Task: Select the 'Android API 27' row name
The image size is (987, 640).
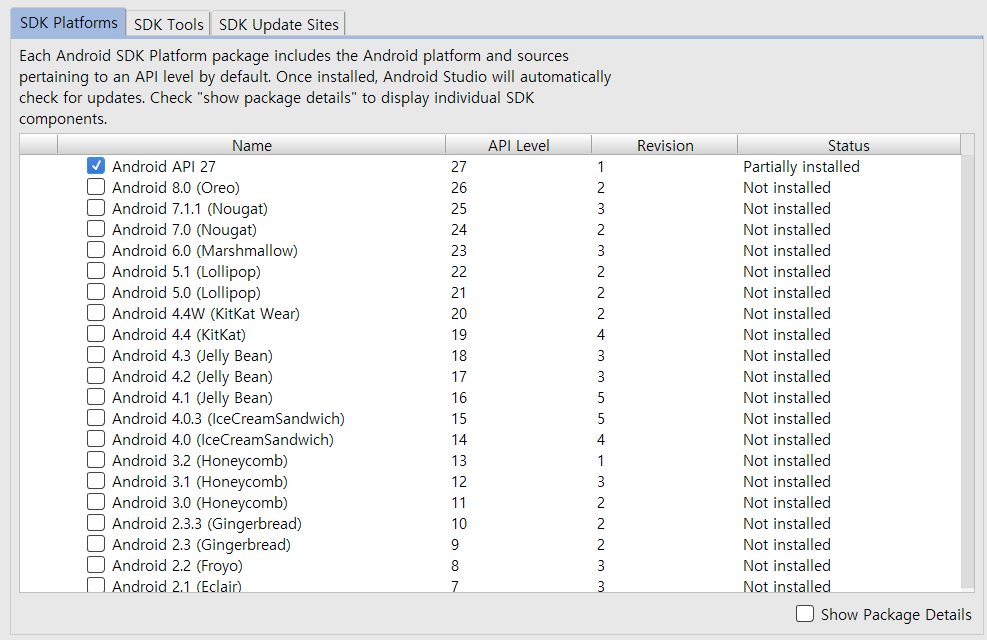Action: (164, 167)
